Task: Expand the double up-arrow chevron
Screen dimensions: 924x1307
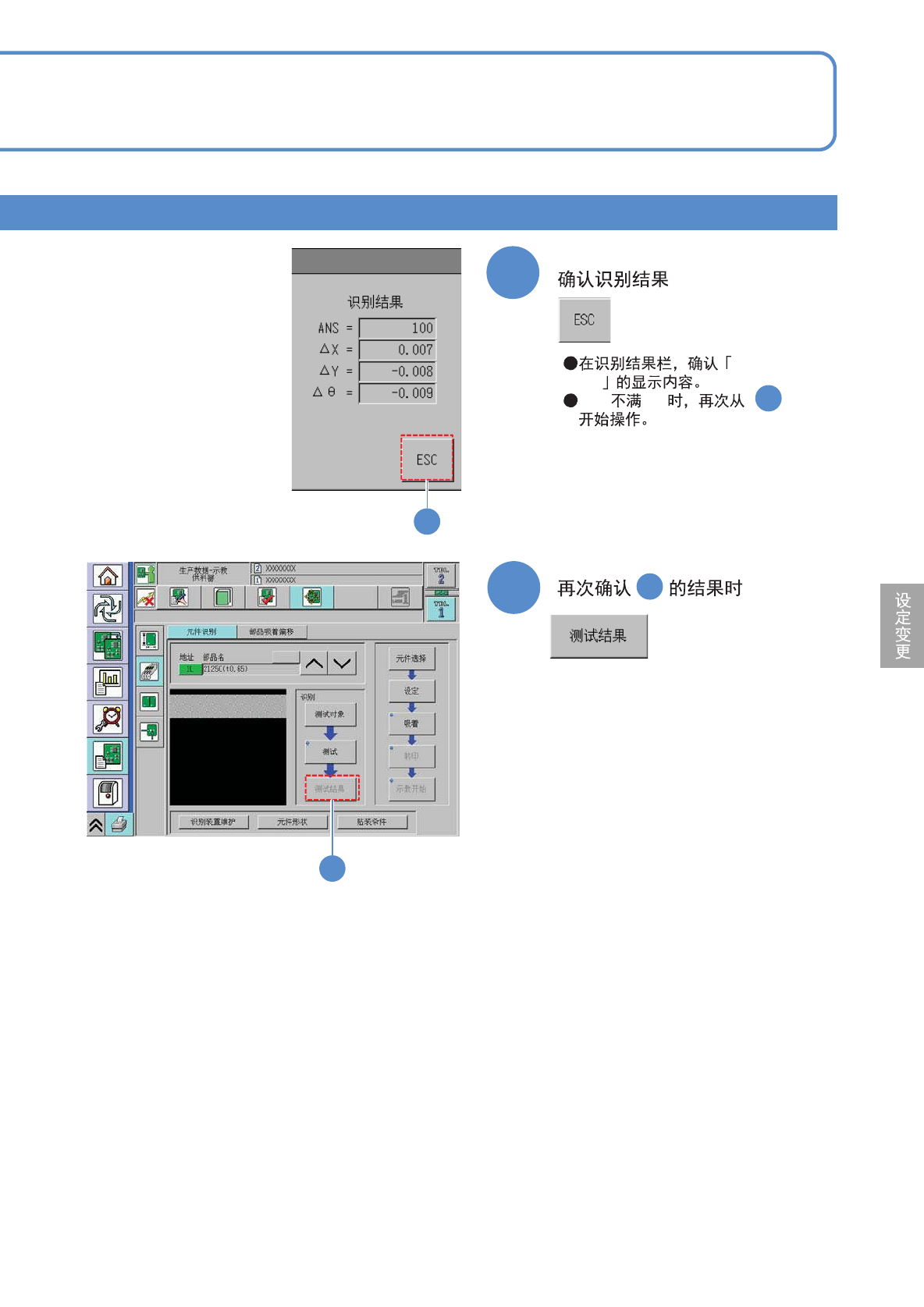Action: (96, 825)
